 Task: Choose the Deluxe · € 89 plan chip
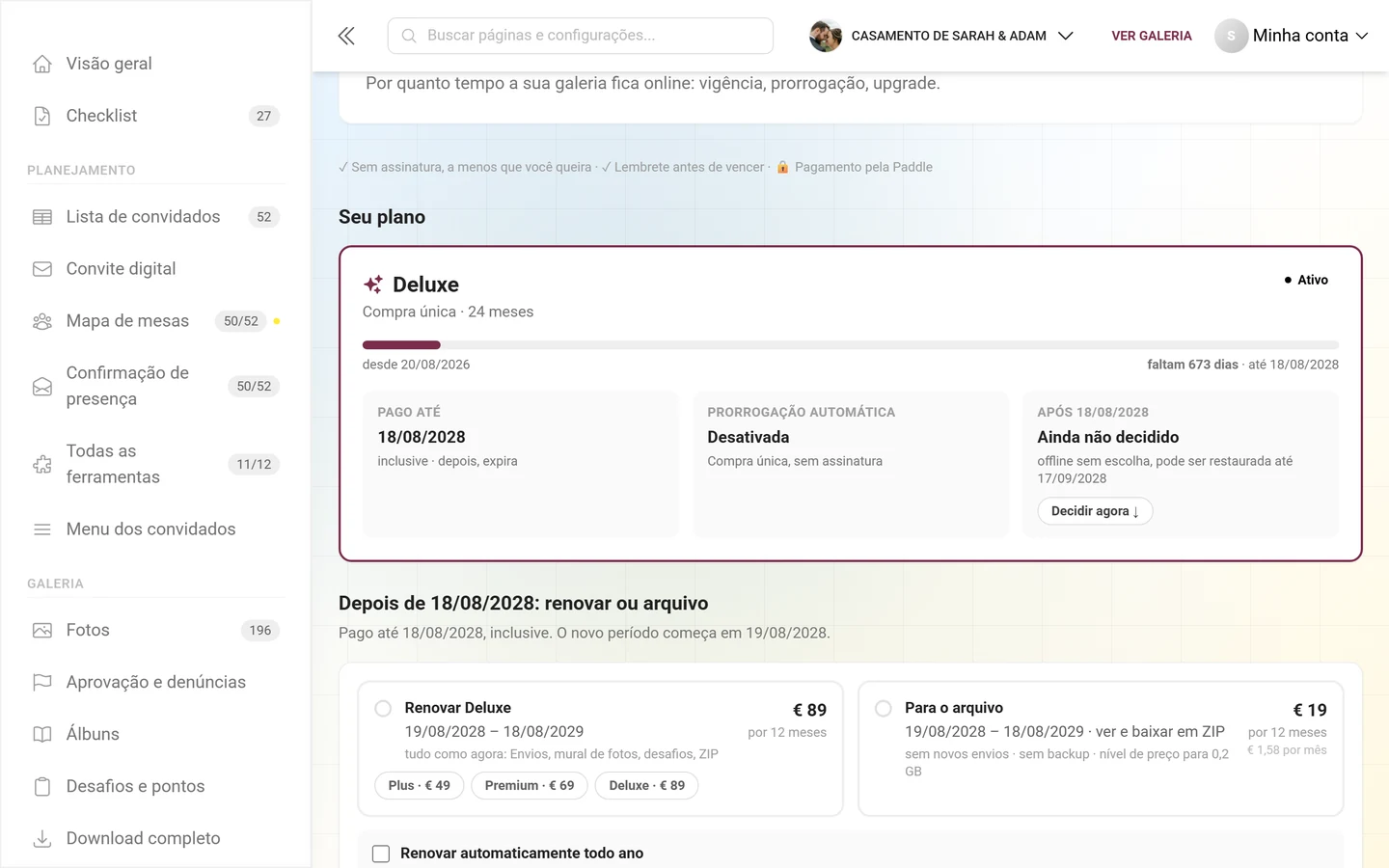(x=647, y=786)
